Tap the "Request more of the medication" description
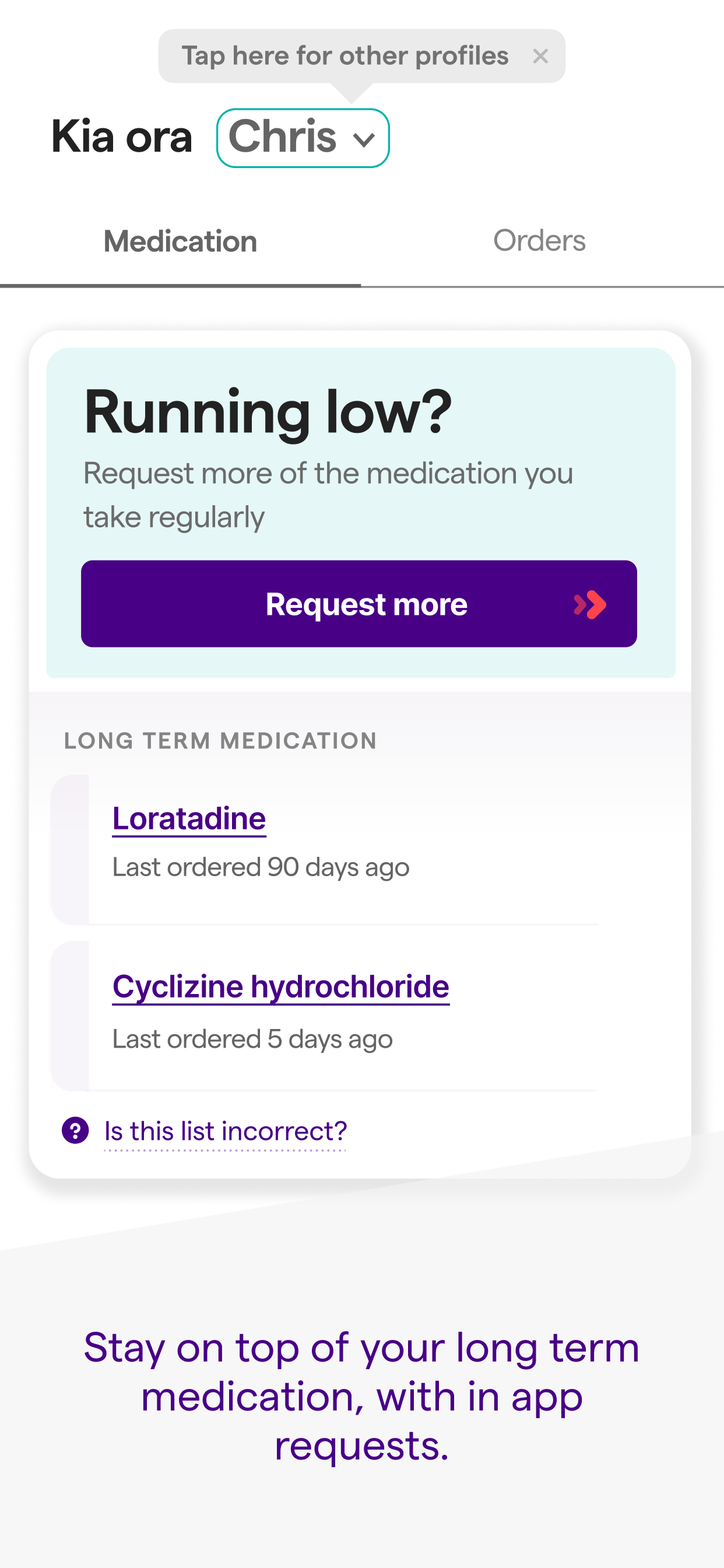 click(328, 495)
